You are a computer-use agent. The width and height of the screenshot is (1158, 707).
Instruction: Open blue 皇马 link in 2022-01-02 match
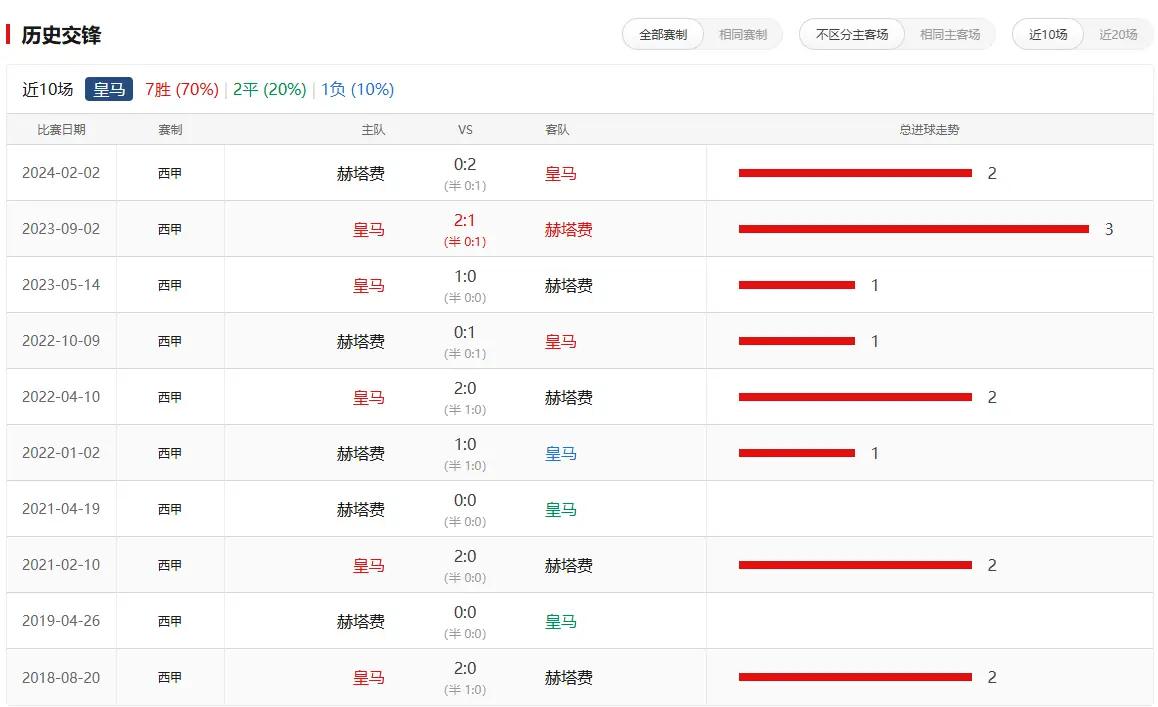coord(561,454)
